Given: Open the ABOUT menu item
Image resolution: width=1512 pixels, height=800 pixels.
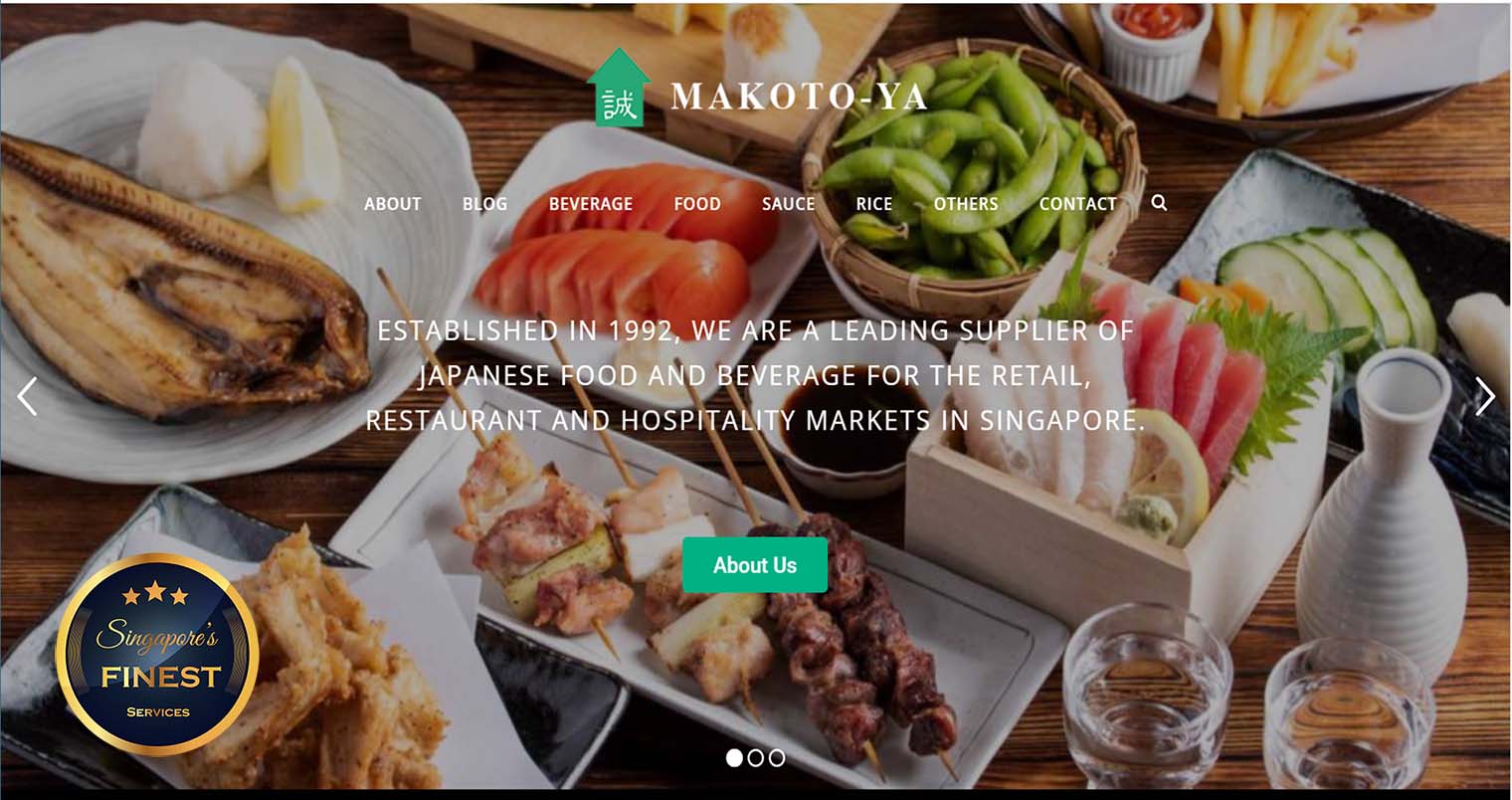Looking at the screenshot, I should [x=393, y=204].
